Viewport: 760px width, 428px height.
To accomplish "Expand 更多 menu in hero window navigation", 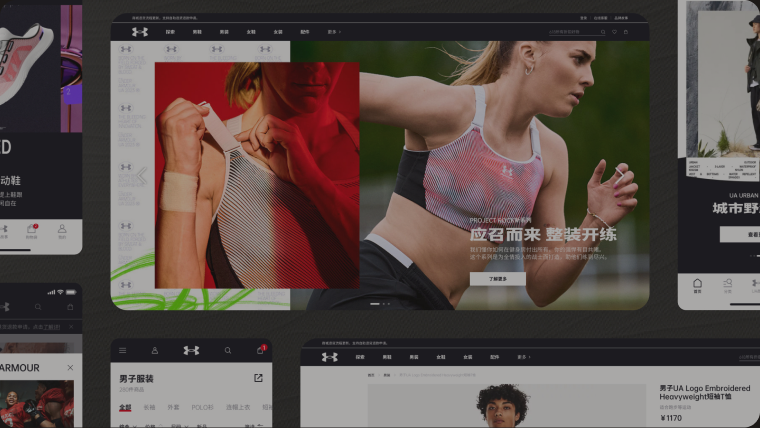I will [334, 32].
